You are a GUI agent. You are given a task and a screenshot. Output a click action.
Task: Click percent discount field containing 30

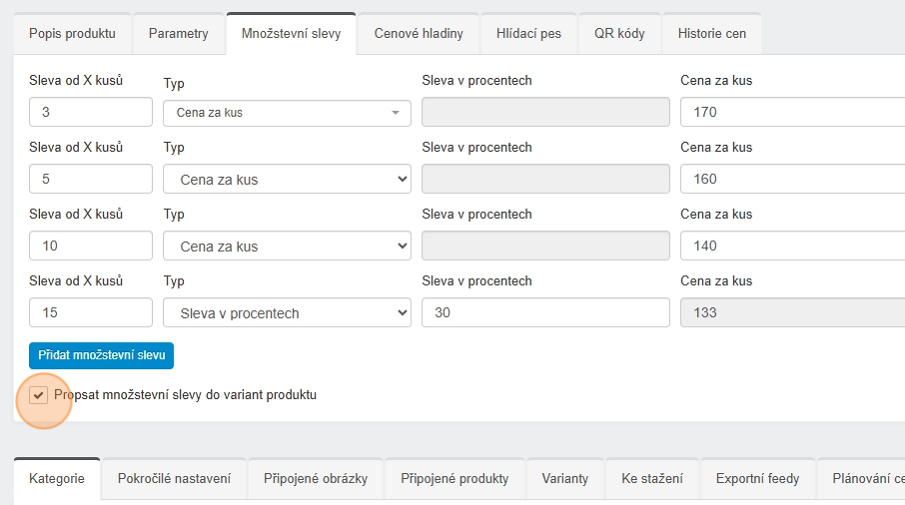pyautogui.click(x=545, y=313)
